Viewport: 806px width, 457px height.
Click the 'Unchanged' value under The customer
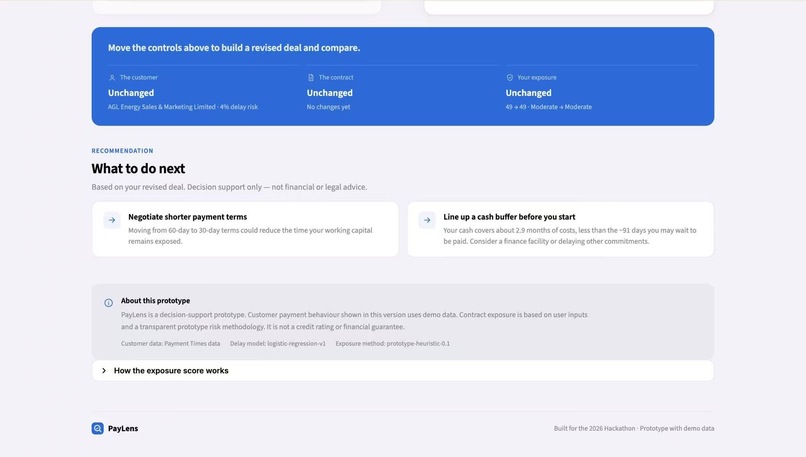(131, 93)
